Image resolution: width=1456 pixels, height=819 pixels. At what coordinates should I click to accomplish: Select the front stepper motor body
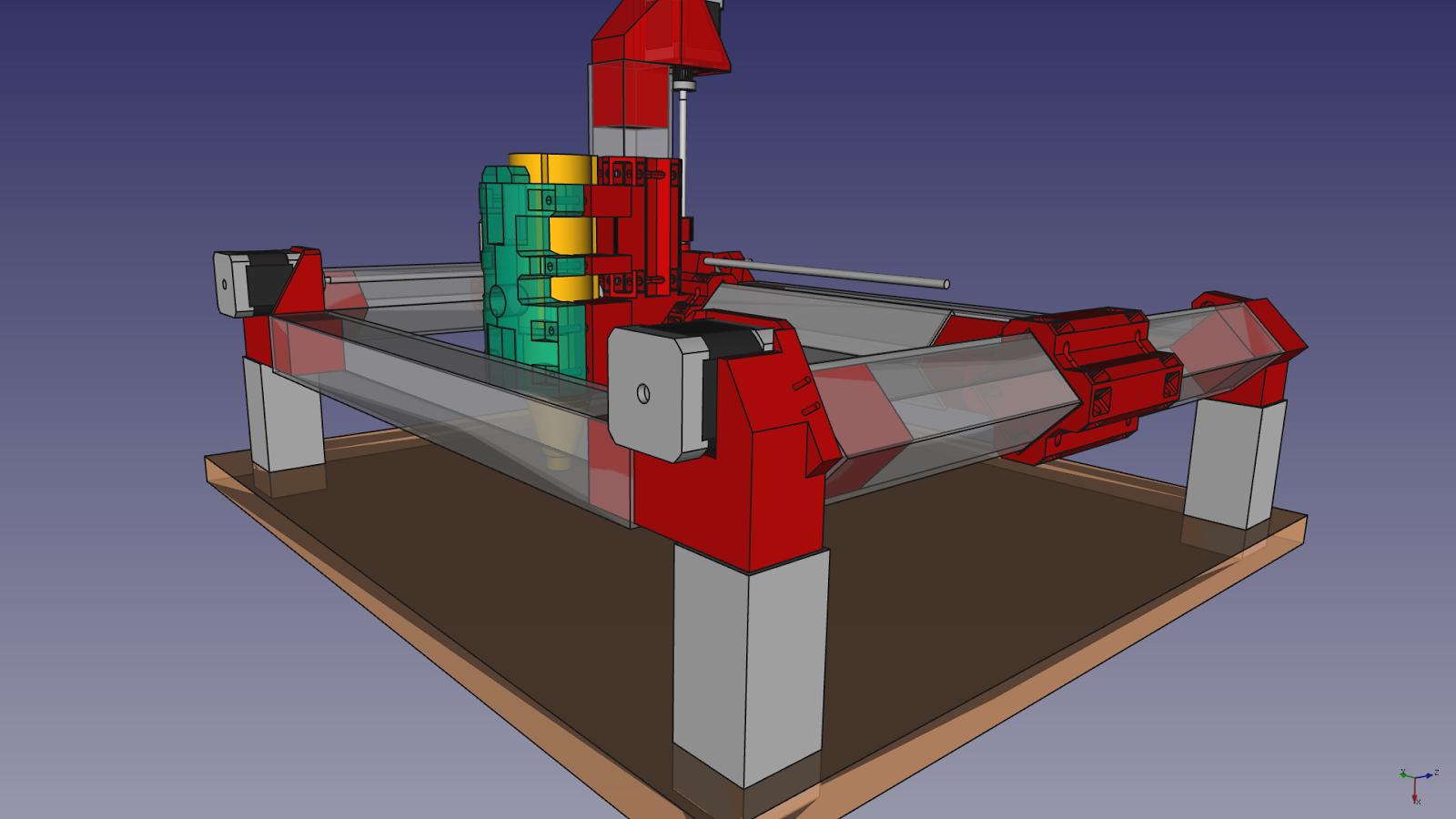664,391
